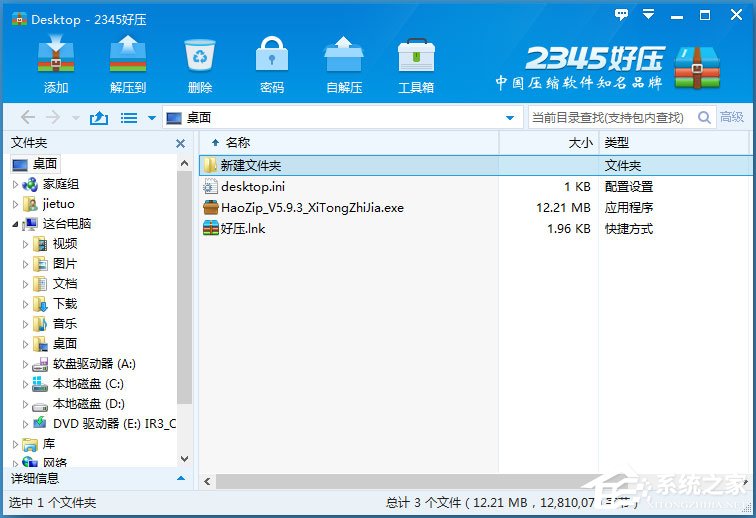Expand the 本地磁盘 (C:) node
Viewport: 756px width, 518px height.
[x=26, y=384]
